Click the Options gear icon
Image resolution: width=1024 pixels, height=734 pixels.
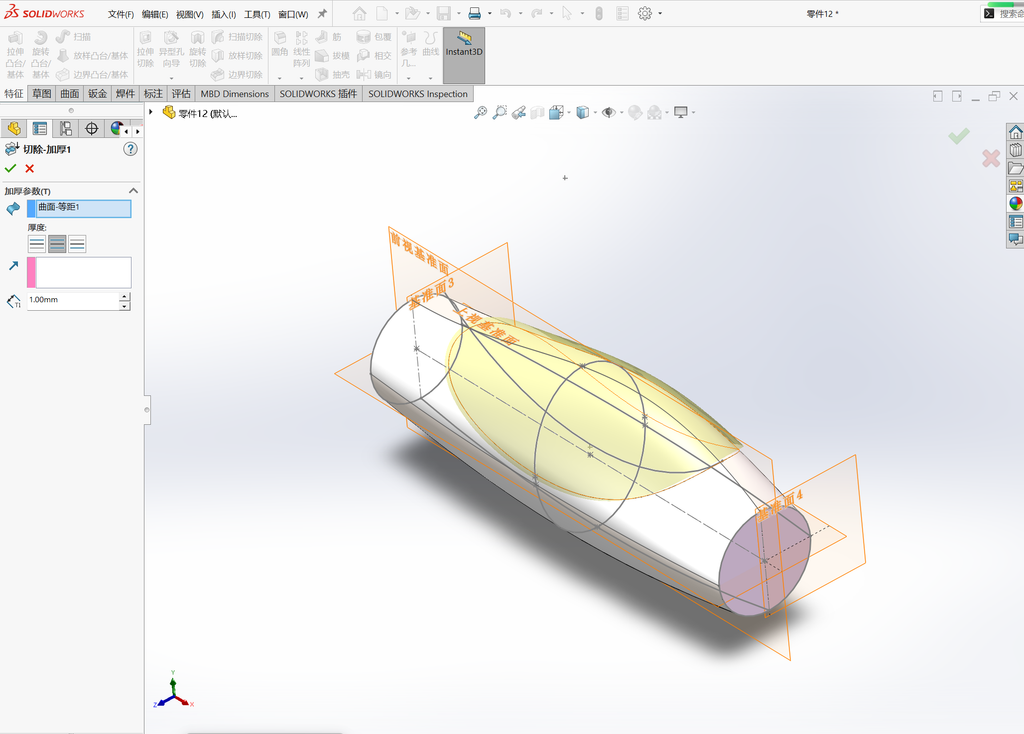coord(645,13)
